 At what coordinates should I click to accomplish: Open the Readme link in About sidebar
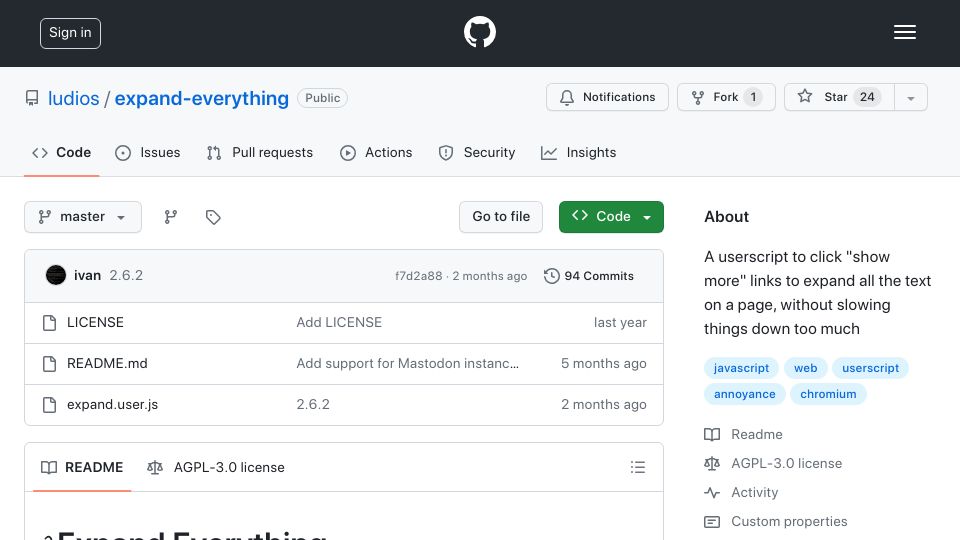[744, 435]
